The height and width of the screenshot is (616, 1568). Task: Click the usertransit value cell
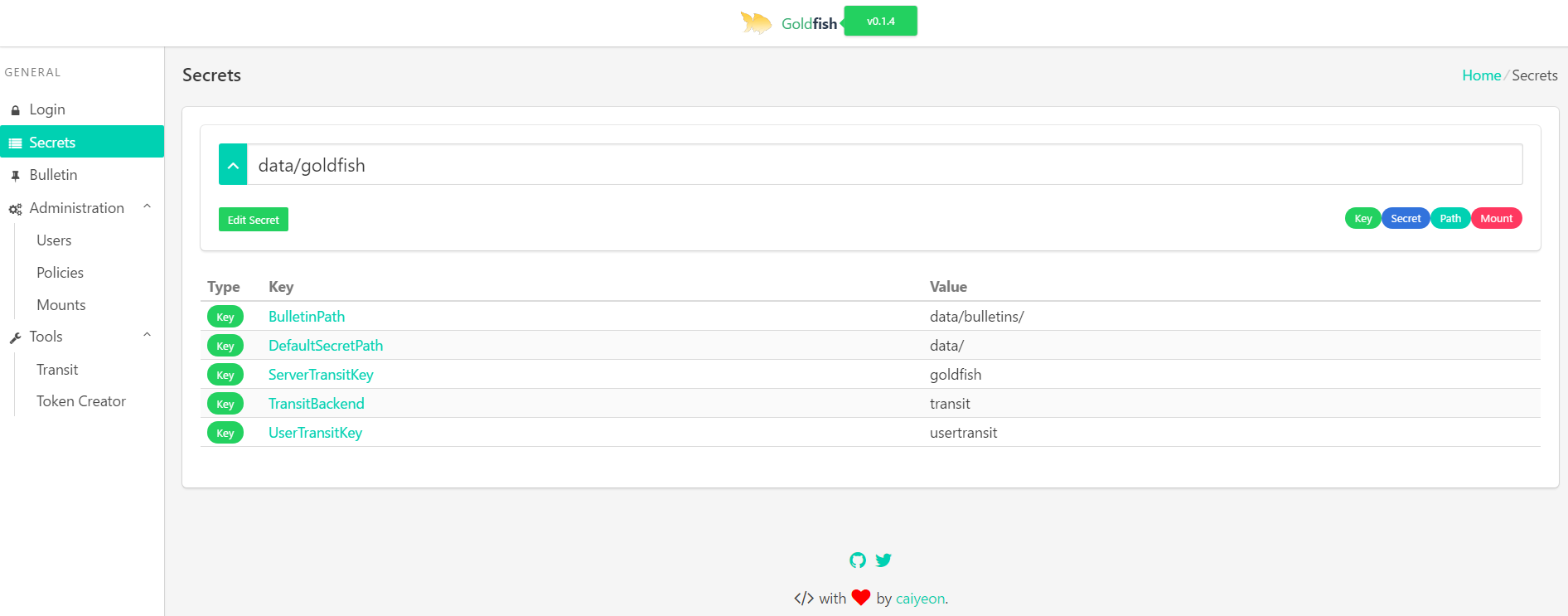tap(964, 433)
